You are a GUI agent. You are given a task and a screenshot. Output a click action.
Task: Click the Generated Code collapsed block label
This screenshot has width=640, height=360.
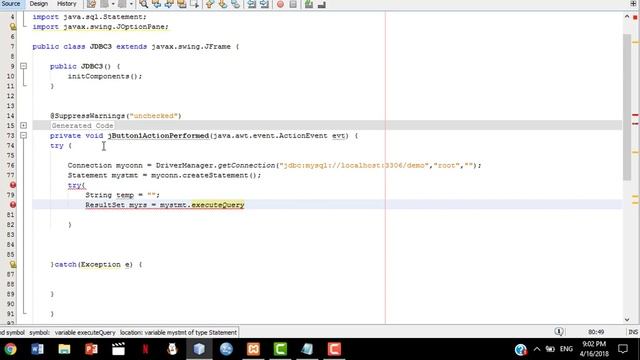82,125
